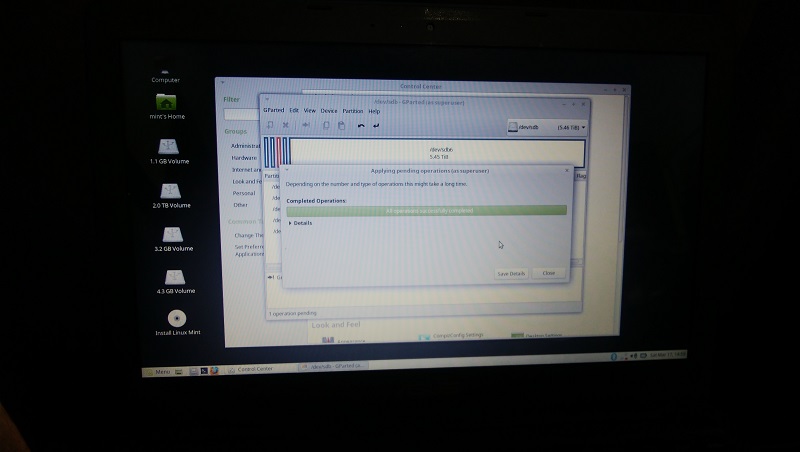Click GParted's Resize/Move toolbar icon
This screenshot has height=452, width=800.
(306, 125)
